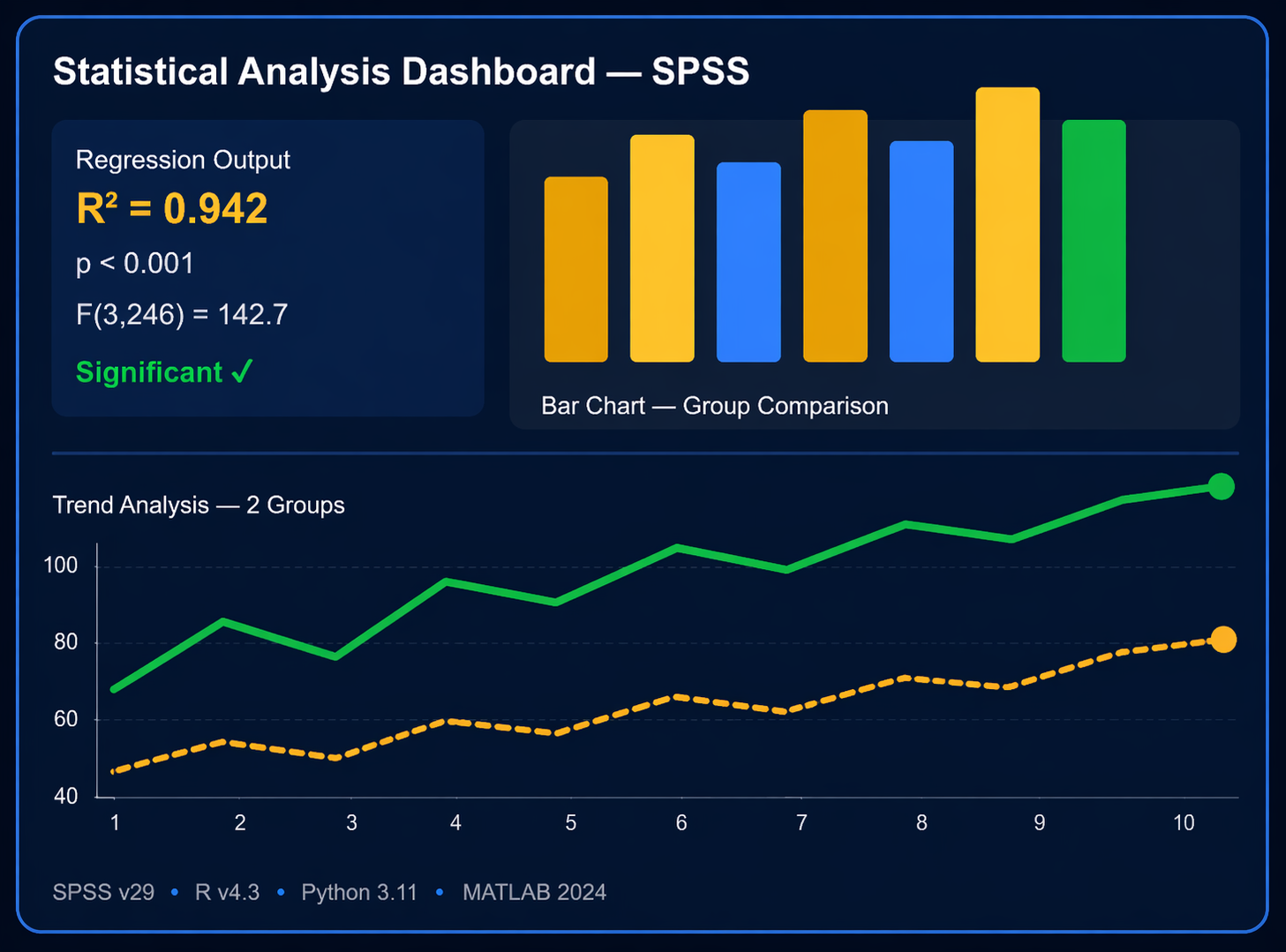Click the orange endpoint marker on the dashed line

pos(1222,640)
